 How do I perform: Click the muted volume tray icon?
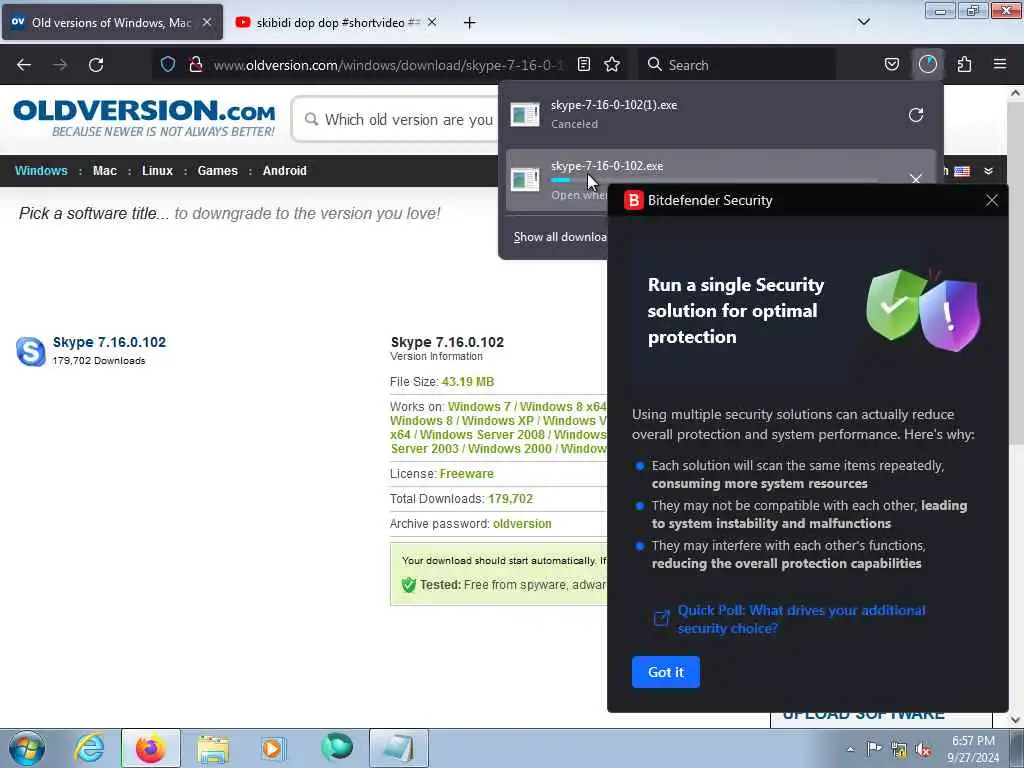[x=923, y=750]
